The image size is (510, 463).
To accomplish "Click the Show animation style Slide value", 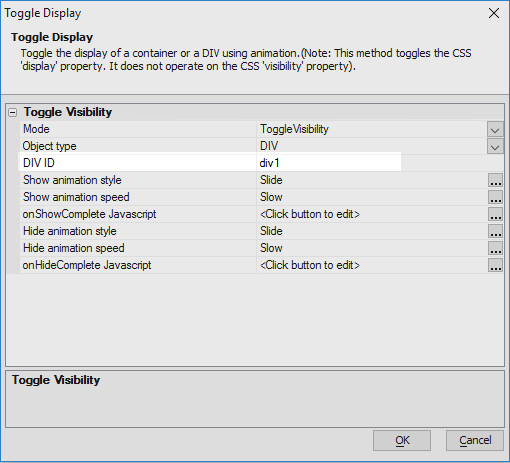I will [271, 180].
